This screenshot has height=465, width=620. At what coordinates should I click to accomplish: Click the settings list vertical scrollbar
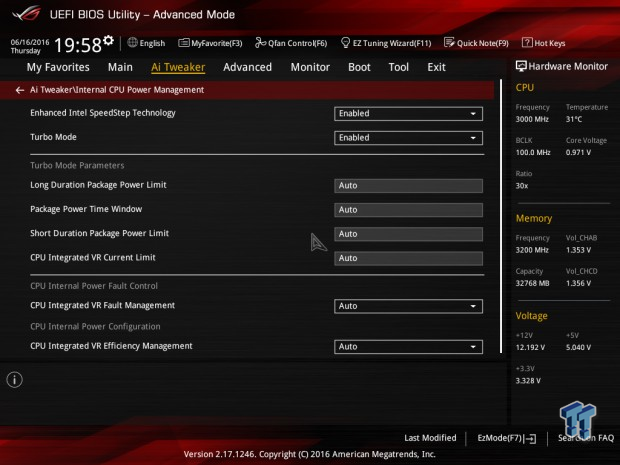click(501, 216)
